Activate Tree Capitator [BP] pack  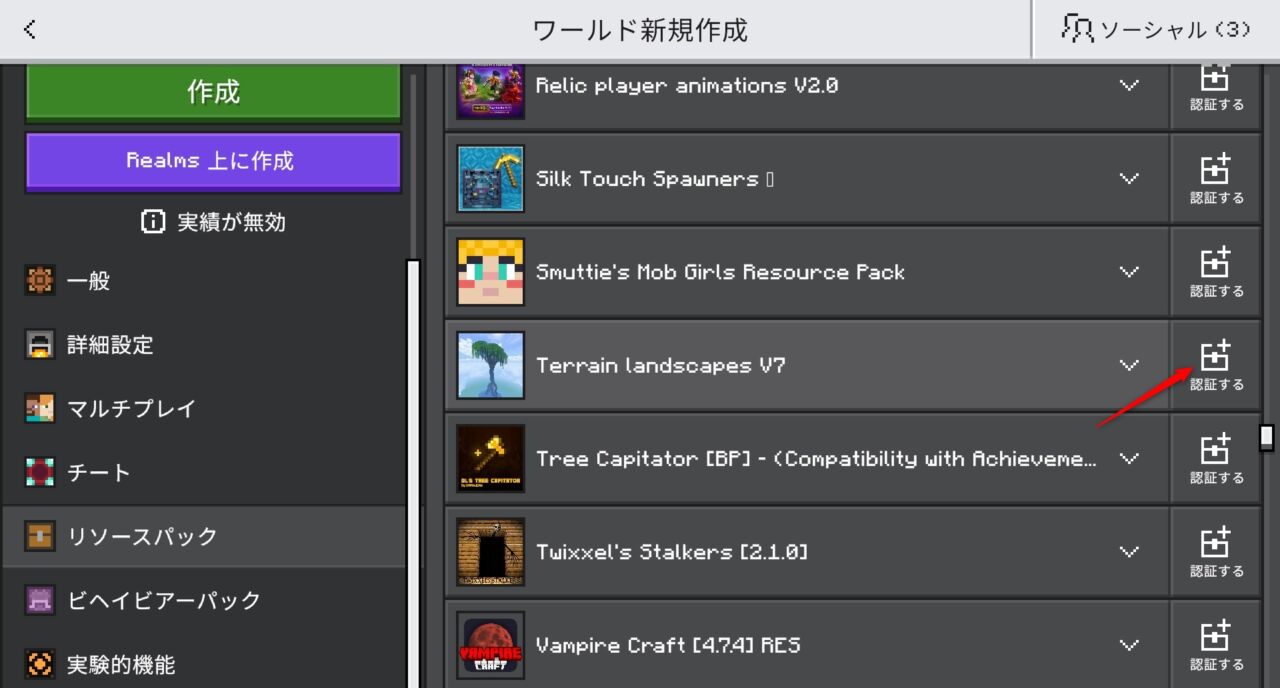pyautogui.click(x=1216, y=459)
